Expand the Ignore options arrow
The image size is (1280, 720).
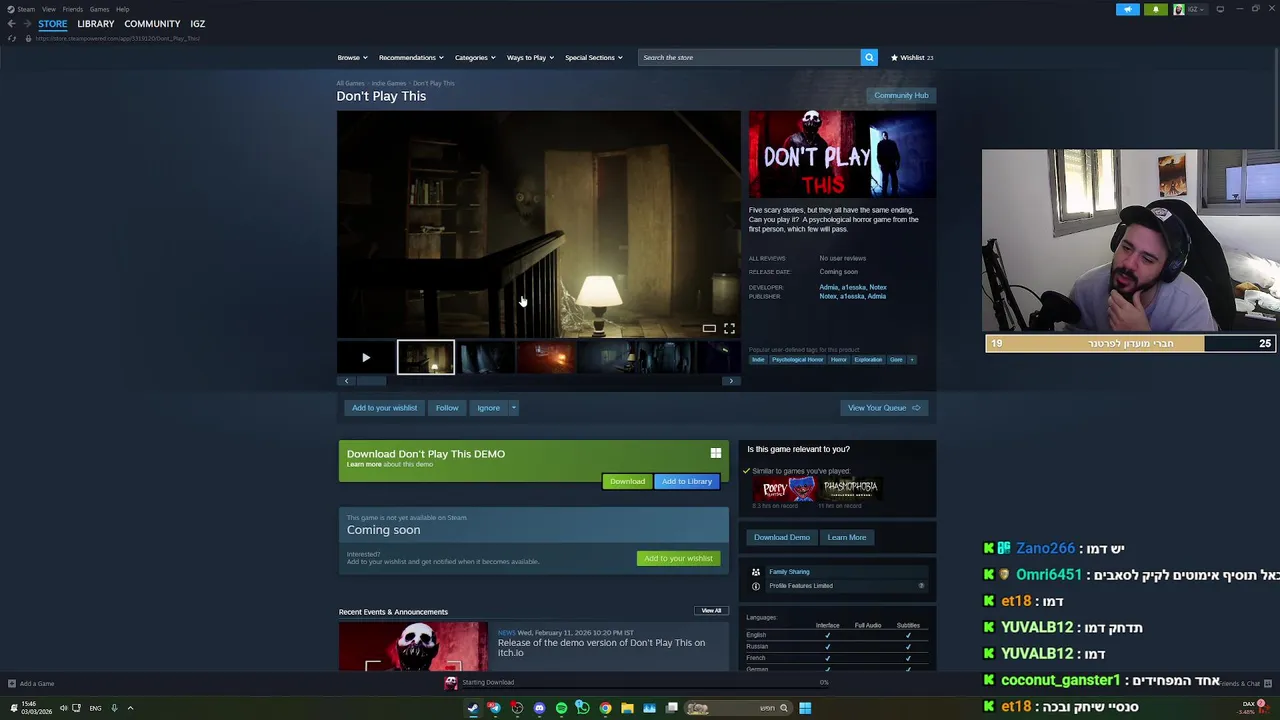pos(513,407)
